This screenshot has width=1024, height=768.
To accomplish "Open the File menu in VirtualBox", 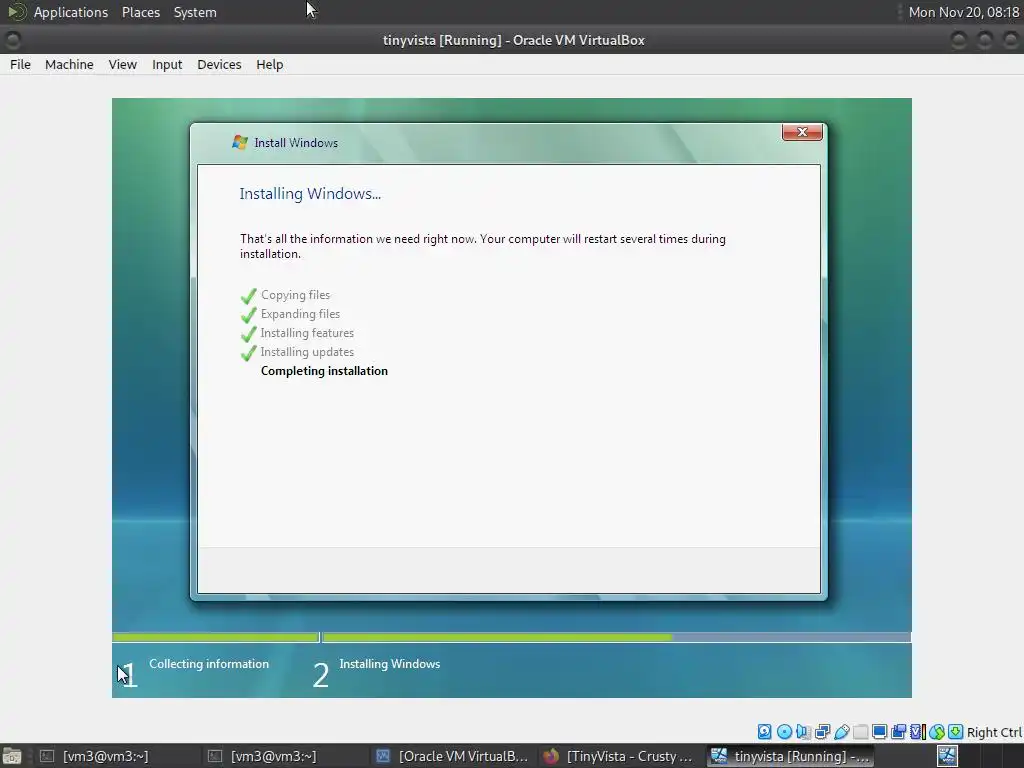I will (20, 64).
